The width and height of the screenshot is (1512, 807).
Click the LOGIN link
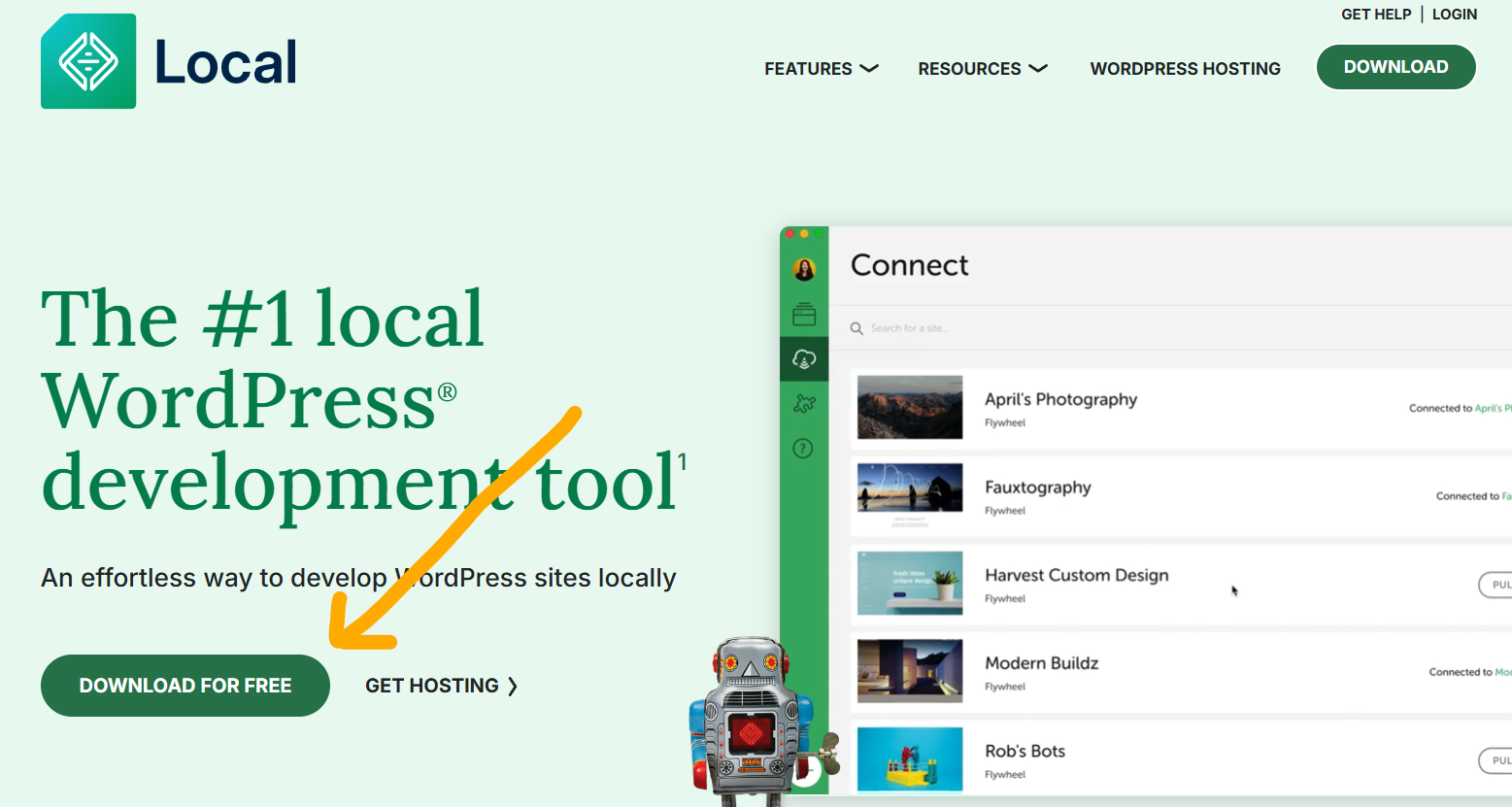click(1454, 14)
